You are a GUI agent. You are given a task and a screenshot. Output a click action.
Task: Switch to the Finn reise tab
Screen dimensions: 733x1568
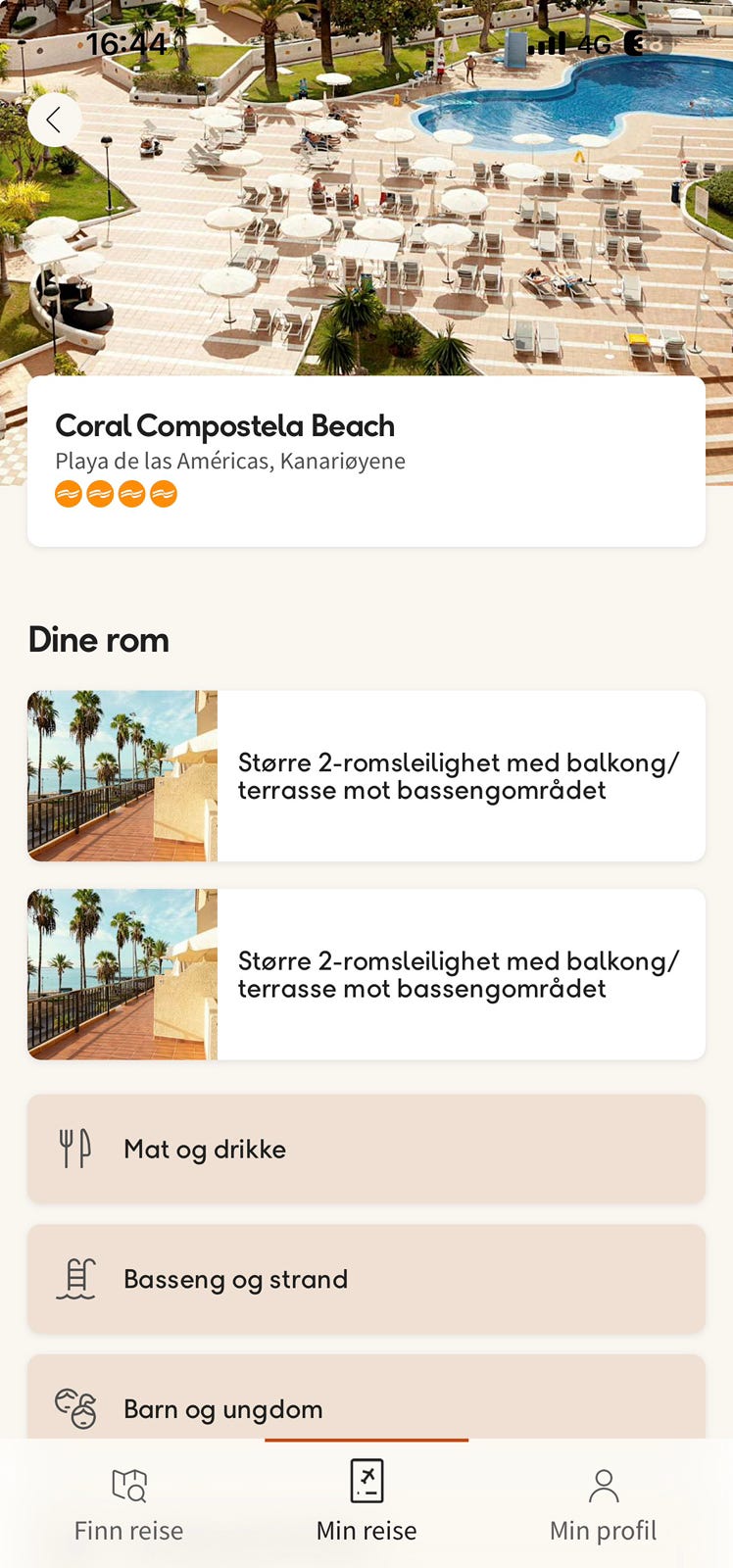tap(128, 1504)
